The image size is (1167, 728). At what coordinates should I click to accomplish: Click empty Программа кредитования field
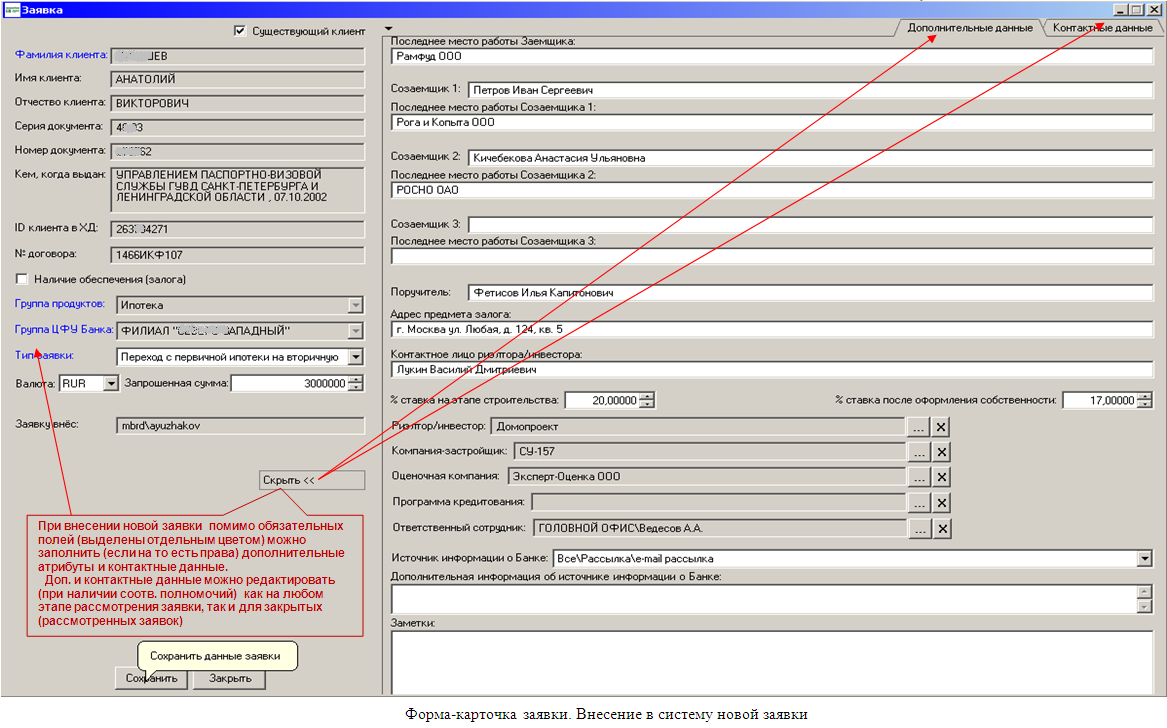click(719, 502)
